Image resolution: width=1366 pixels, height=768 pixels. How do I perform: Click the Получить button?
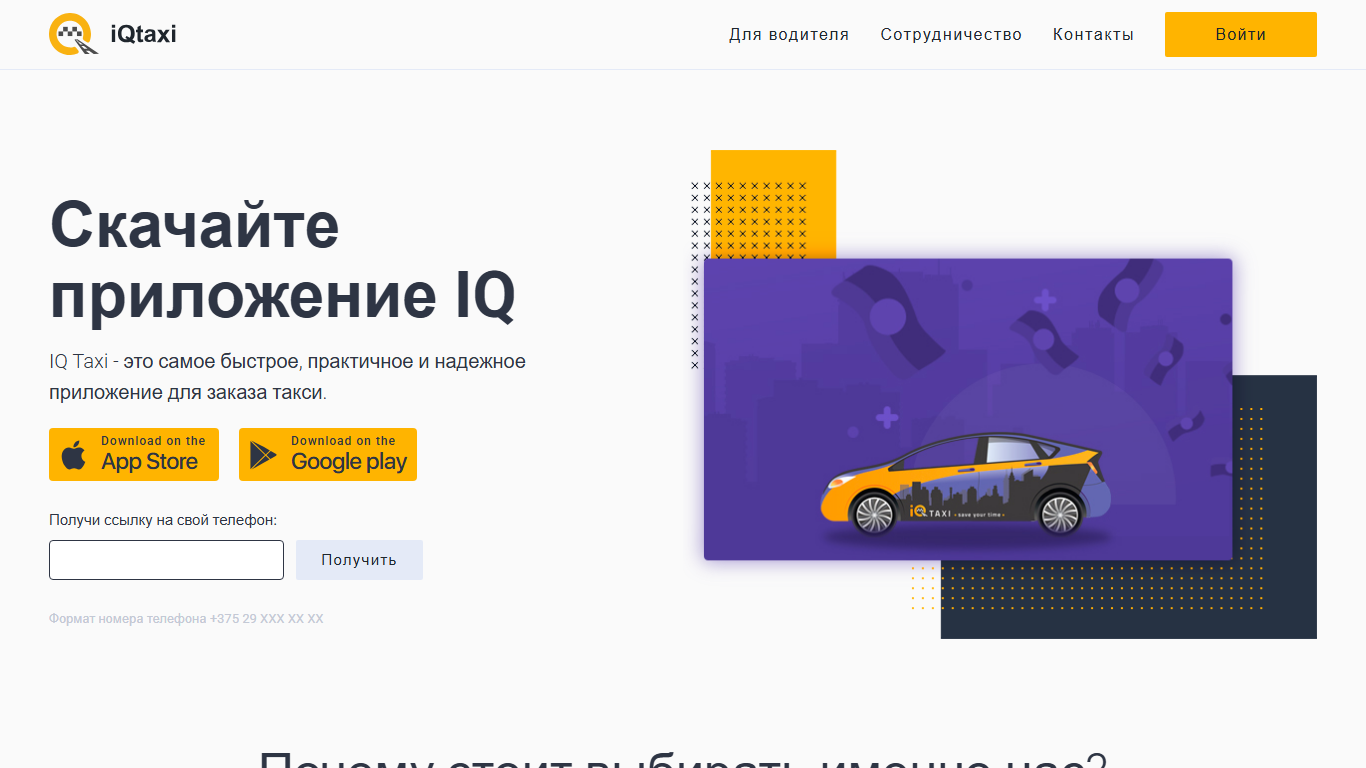359,560
